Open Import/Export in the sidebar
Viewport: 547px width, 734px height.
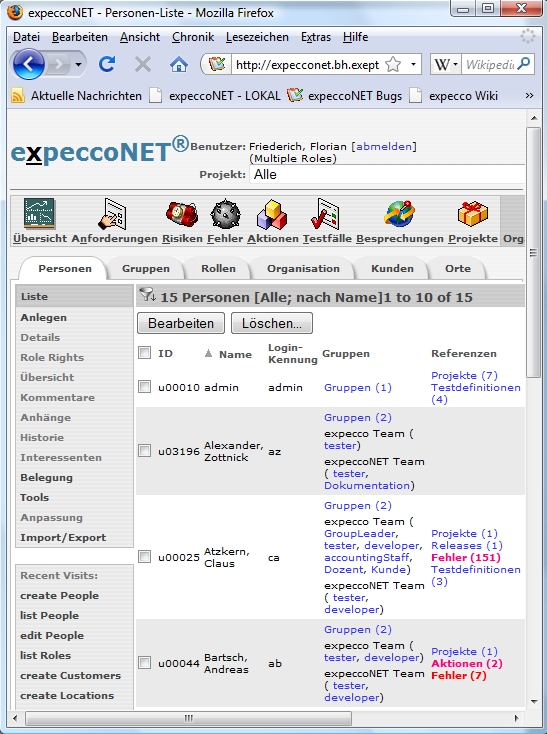coord(63,537)
